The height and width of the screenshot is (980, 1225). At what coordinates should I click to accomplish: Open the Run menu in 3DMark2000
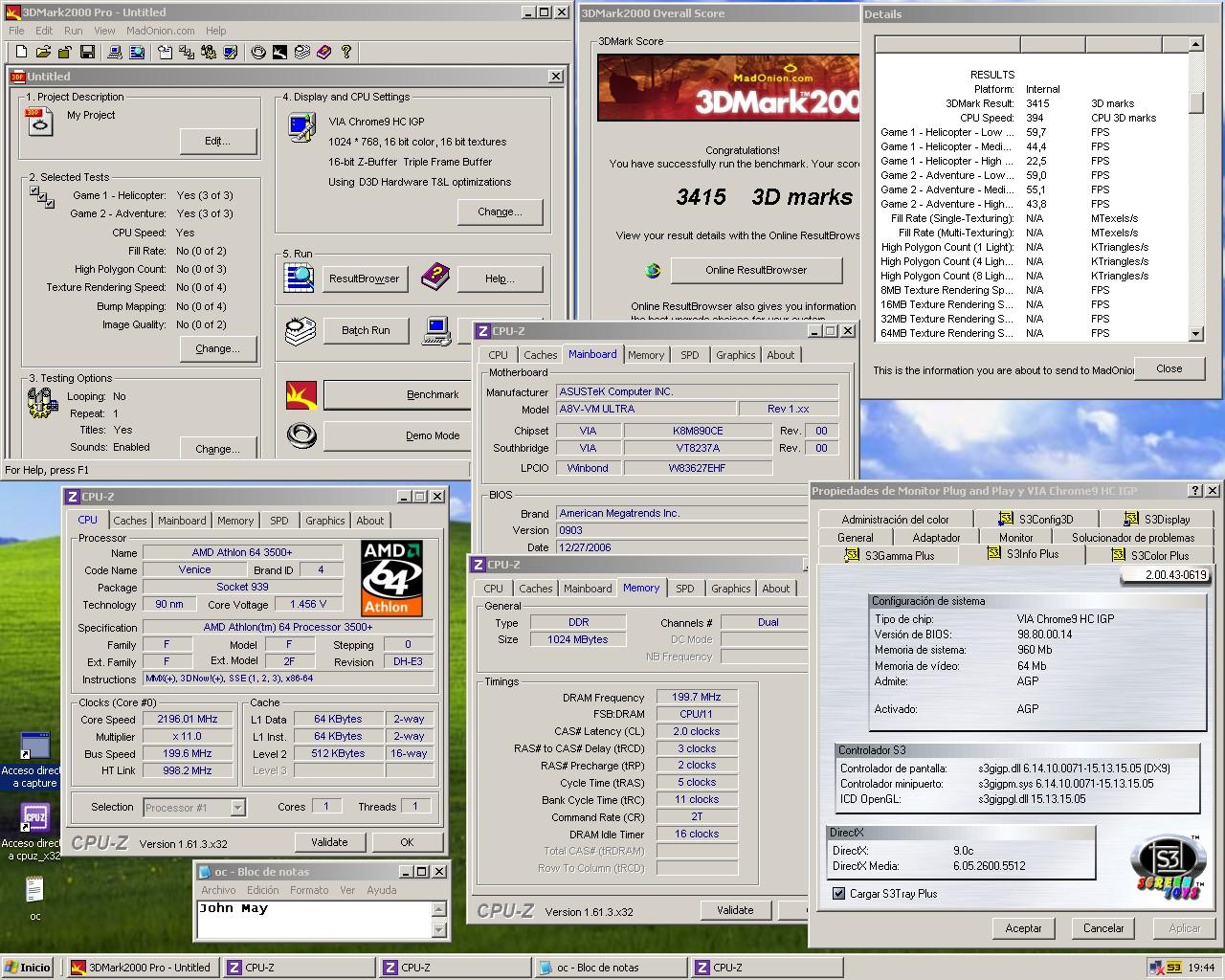tap(73, 31)
